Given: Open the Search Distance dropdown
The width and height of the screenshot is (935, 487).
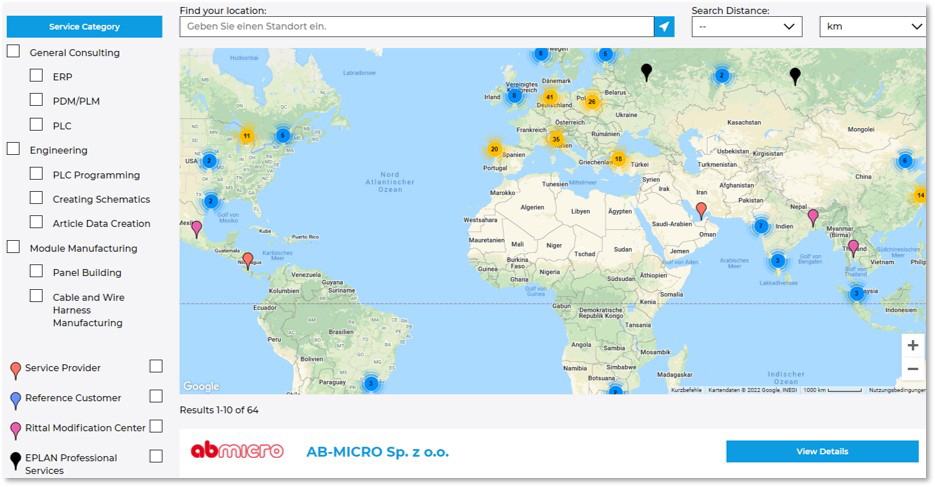Looking at the screenshot, I should coord(747,27).
